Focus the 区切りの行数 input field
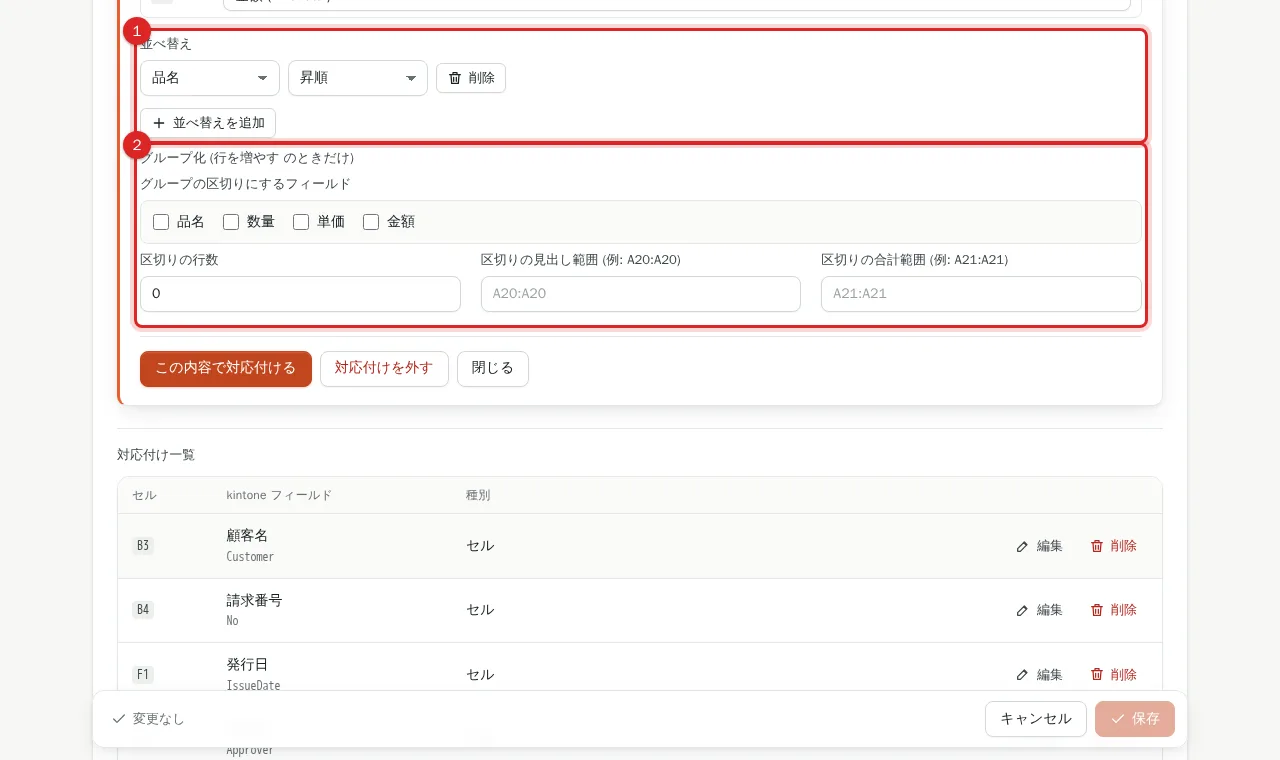The width and height of the screenshot is (1280, 760). (300, 294)
